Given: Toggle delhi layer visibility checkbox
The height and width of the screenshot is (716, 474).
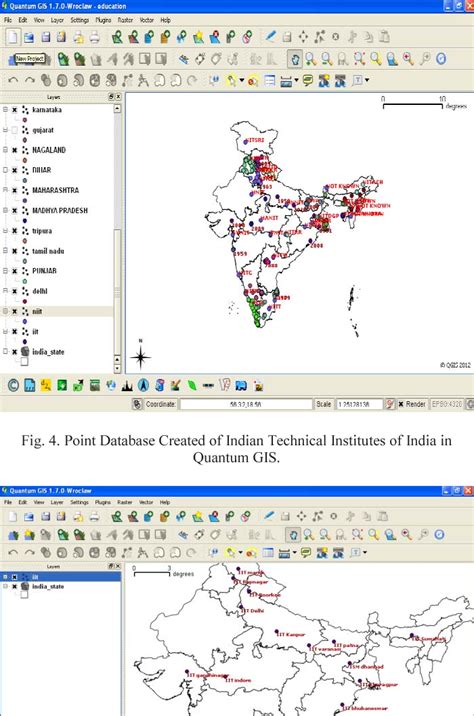Looking at the screenshot, I should (x=15, y=291).
